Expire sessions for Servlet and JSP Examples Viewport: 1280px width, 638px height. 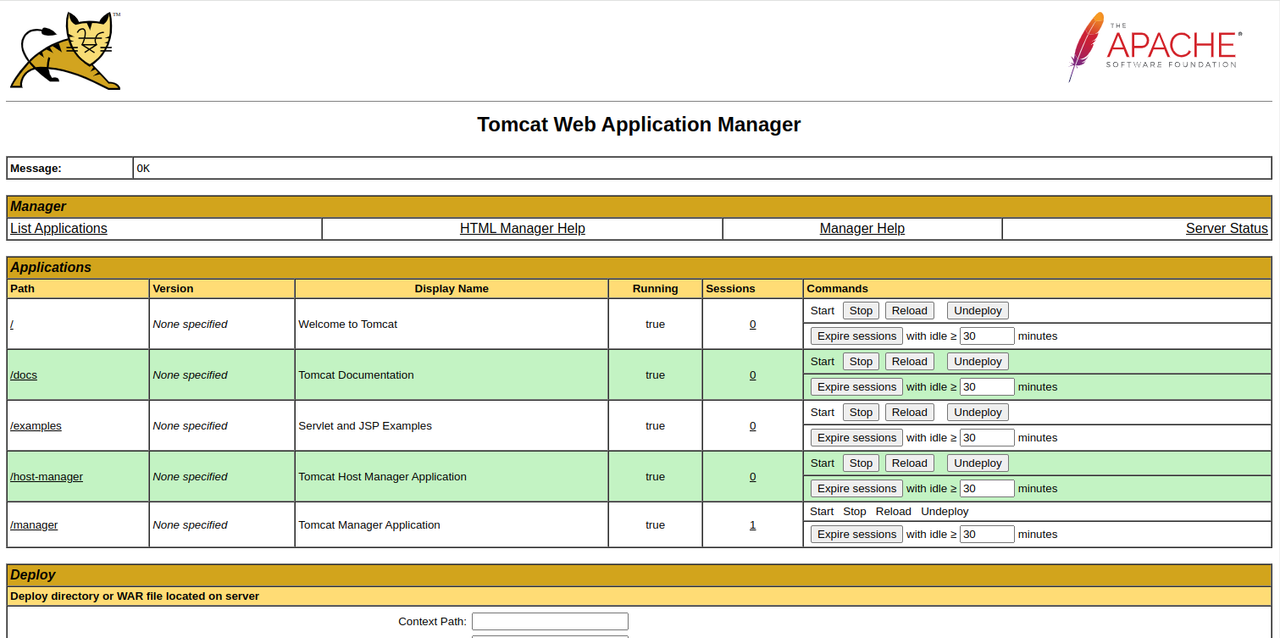857,438
